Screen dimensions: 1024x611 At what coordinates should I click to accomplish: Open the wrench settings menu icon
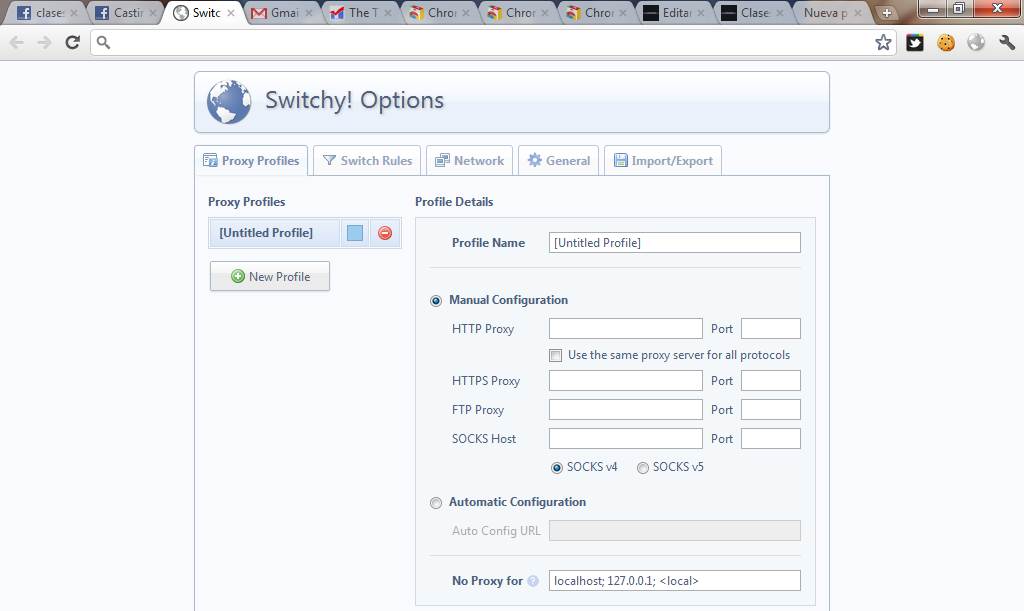(x=1007, y=42)
